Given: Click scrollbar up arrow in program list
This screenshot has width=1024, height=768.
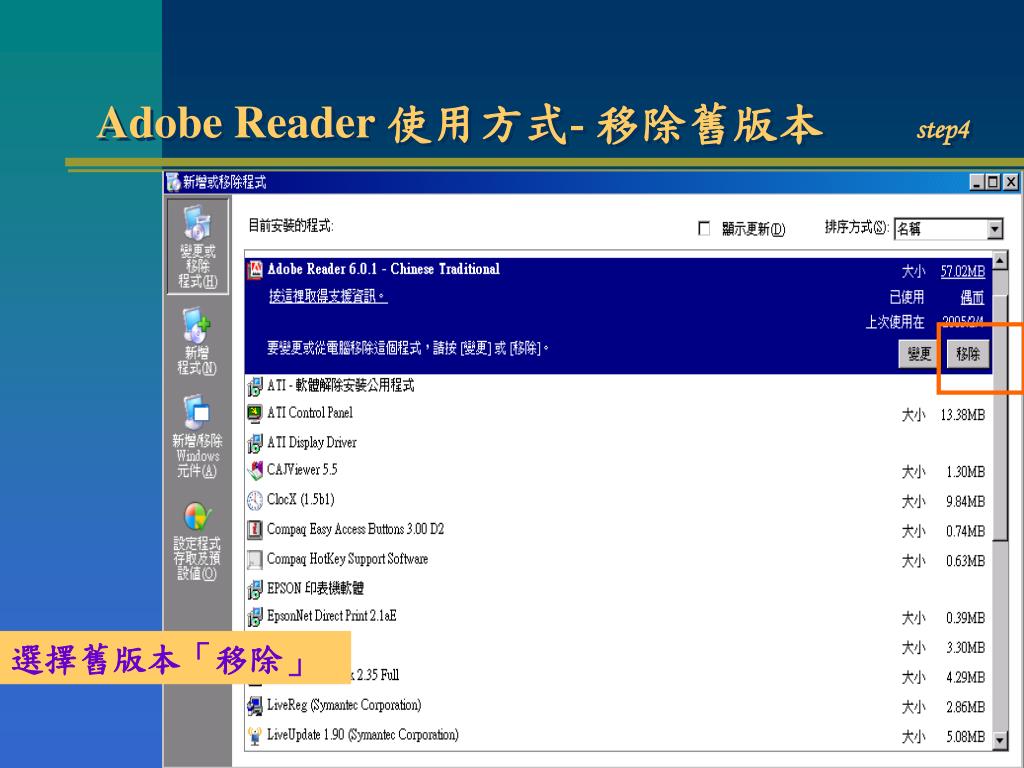Looking at the screenshot, I should click(1000, 260).
